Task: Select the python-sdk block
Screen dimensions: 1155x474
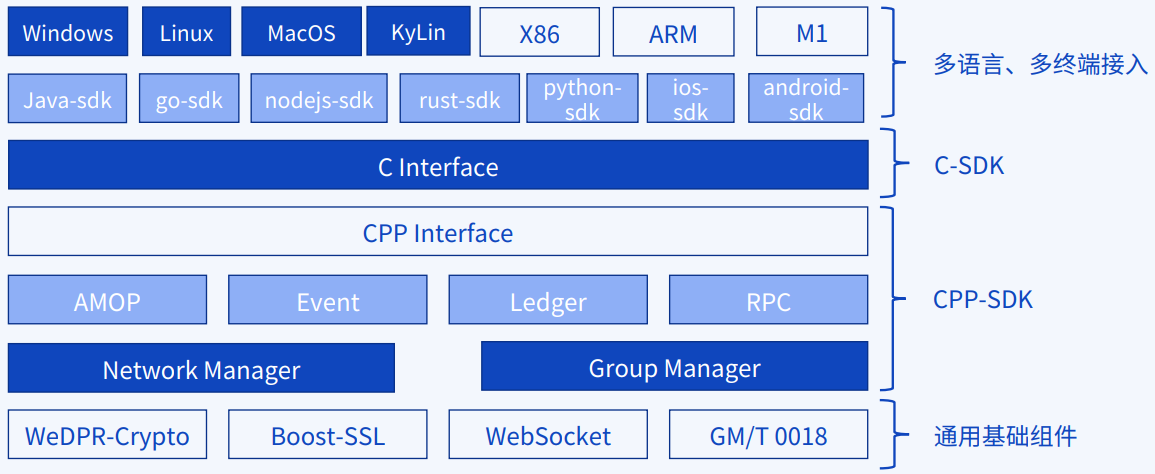Action: pos(582,98)
